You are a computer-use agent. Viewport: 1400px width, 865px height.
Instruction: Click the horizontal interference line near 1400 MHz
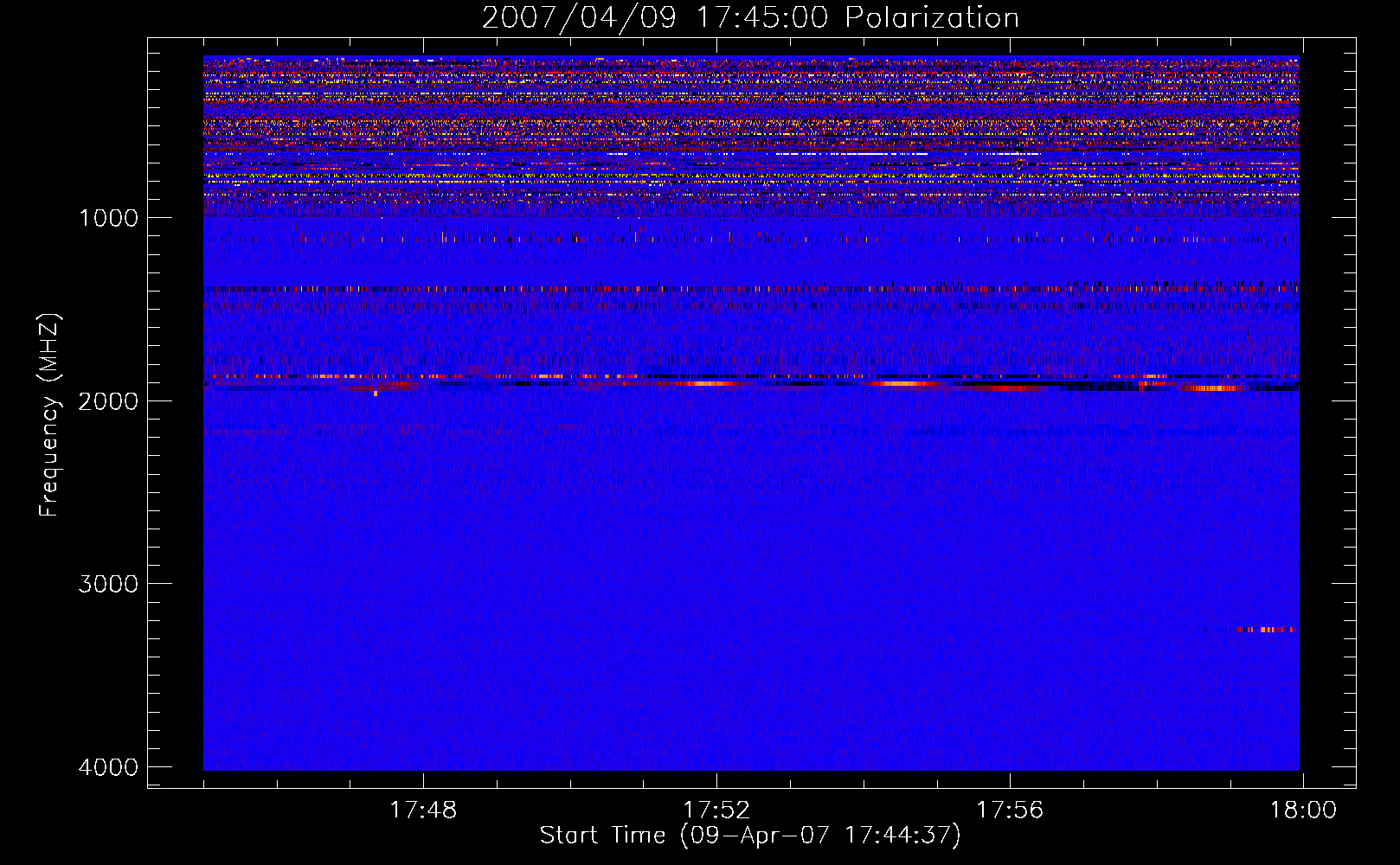[751, 289]
